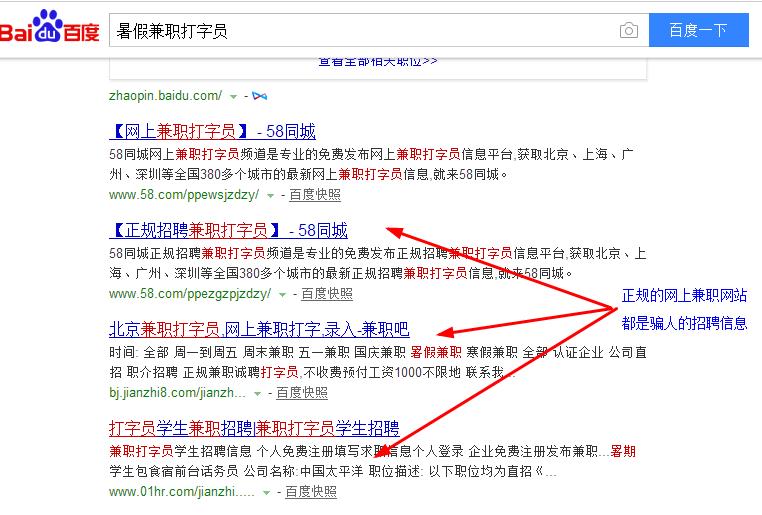The image size is (762, 515).
Task: Click the zhaopin.baidu.com URL
Action: [x=165, y=95]
